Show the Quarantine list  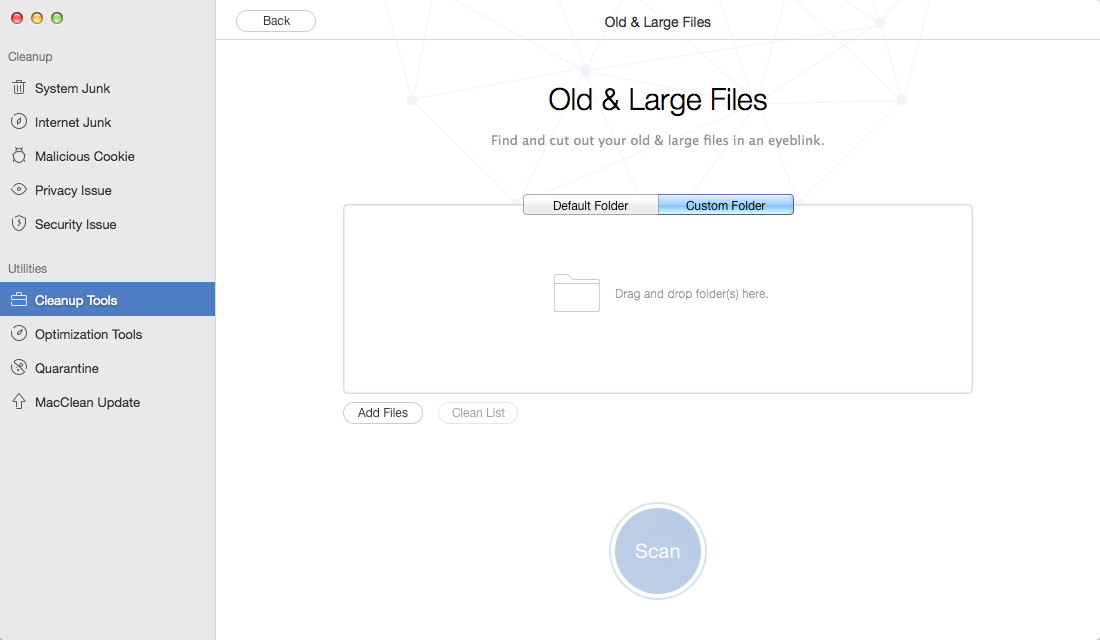pos(107,368)
